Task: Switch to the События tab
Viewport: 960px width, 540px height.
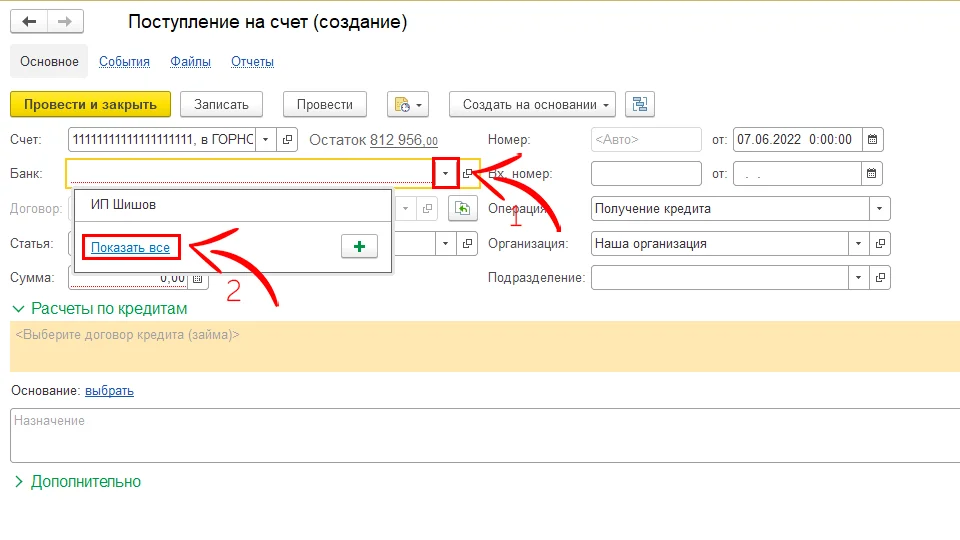Action: point(124,61)
